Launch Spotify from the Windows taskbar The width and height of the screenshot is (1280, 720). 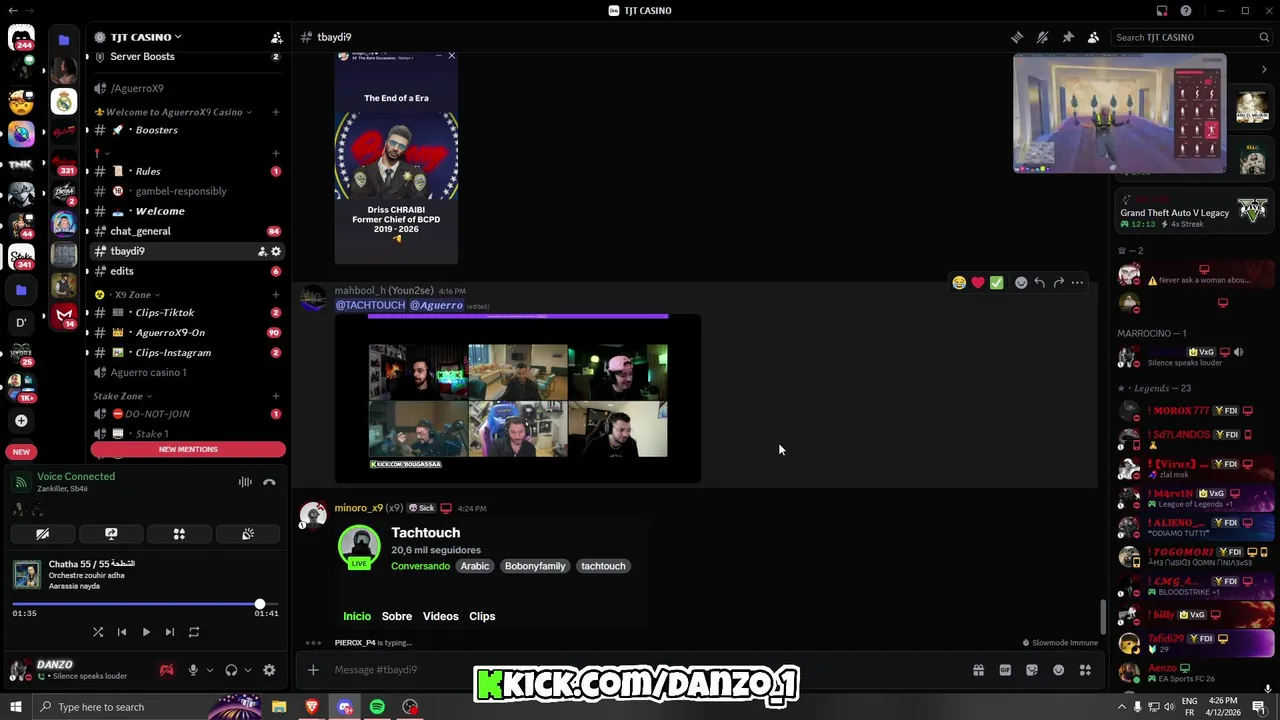[x=377, y=707]
